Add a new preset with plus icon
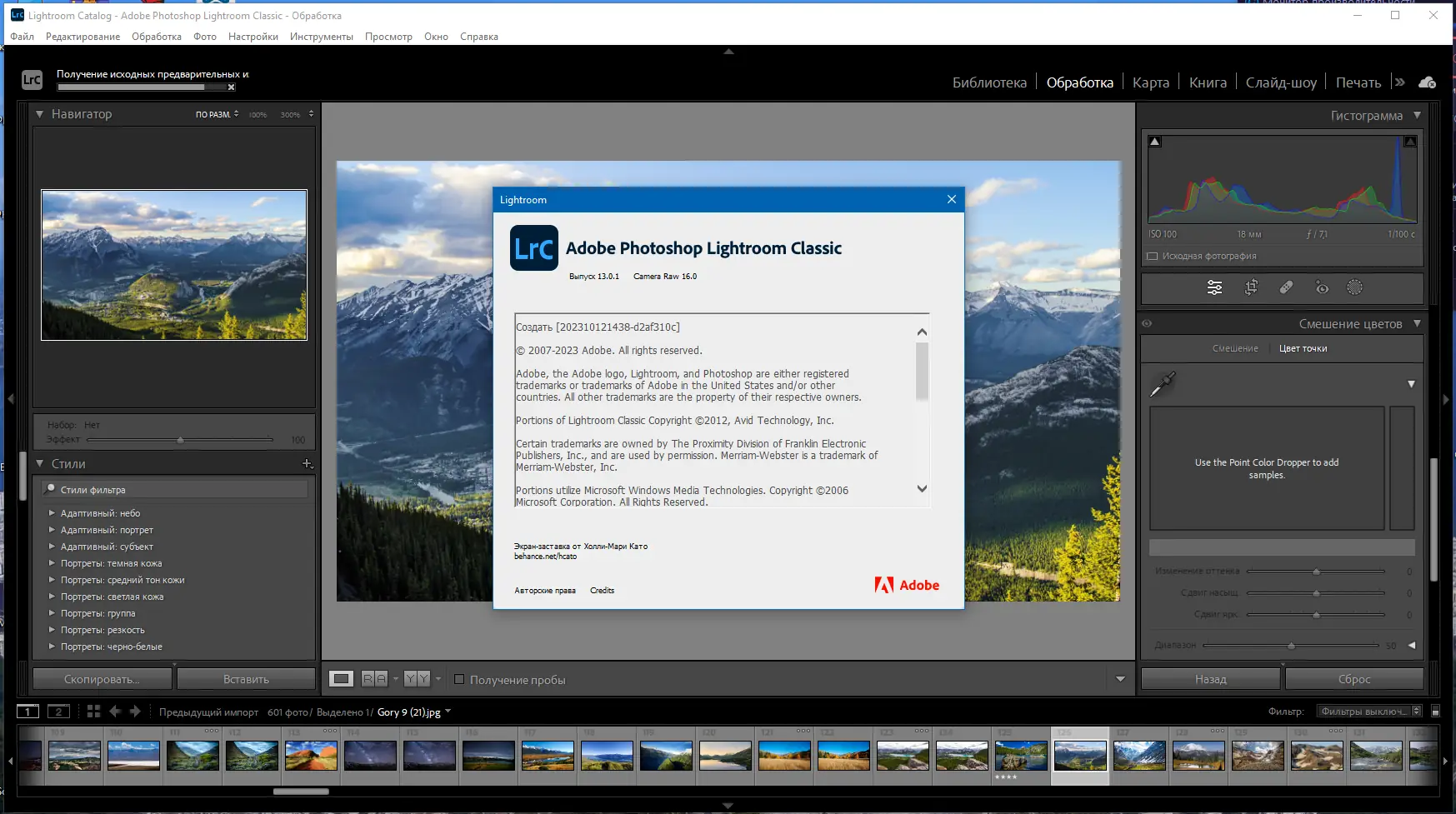Screen dimensions: 1456x814 tap(308, 464)
